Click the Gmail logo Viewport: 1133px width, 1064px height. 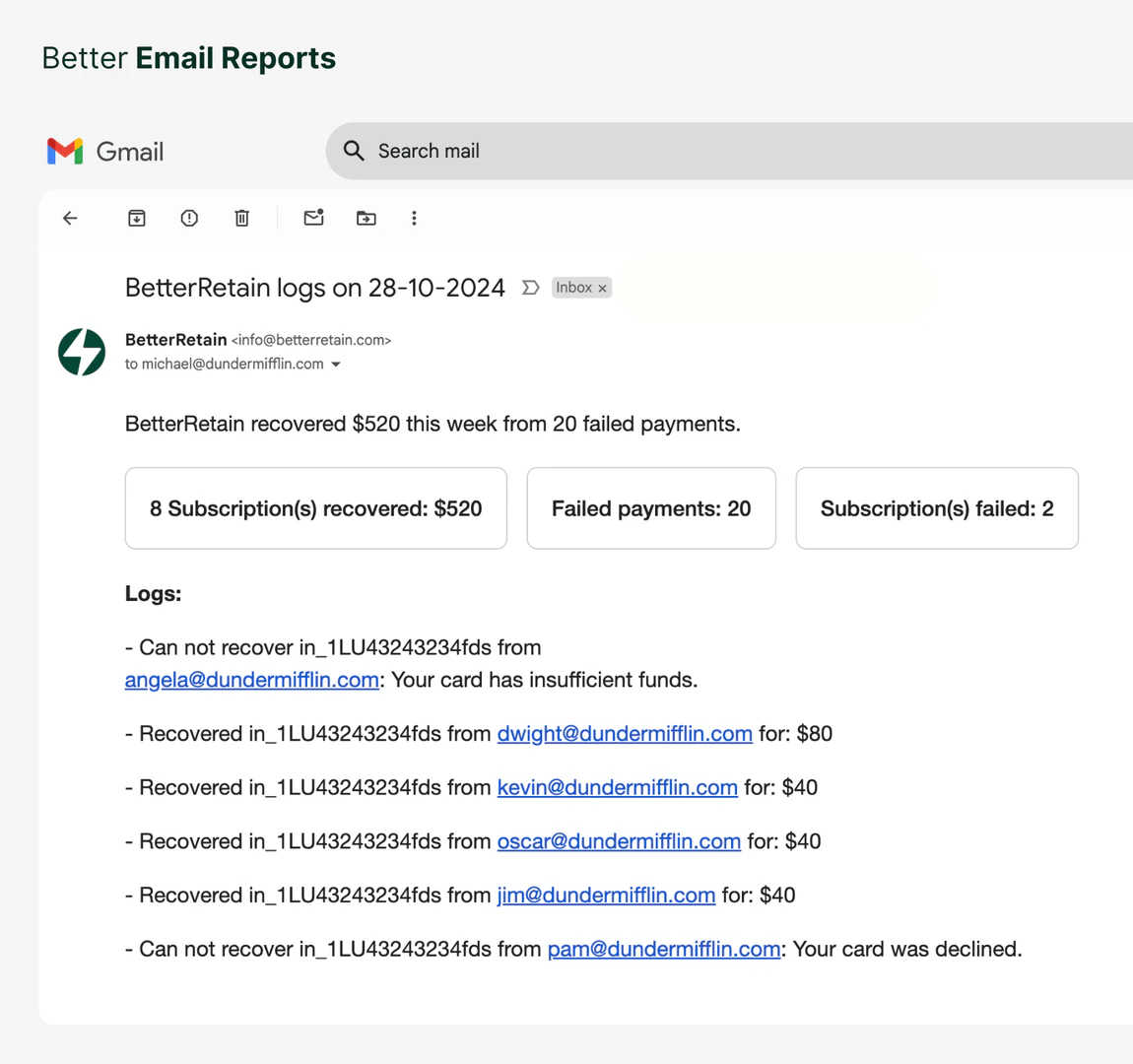(105, 152)
